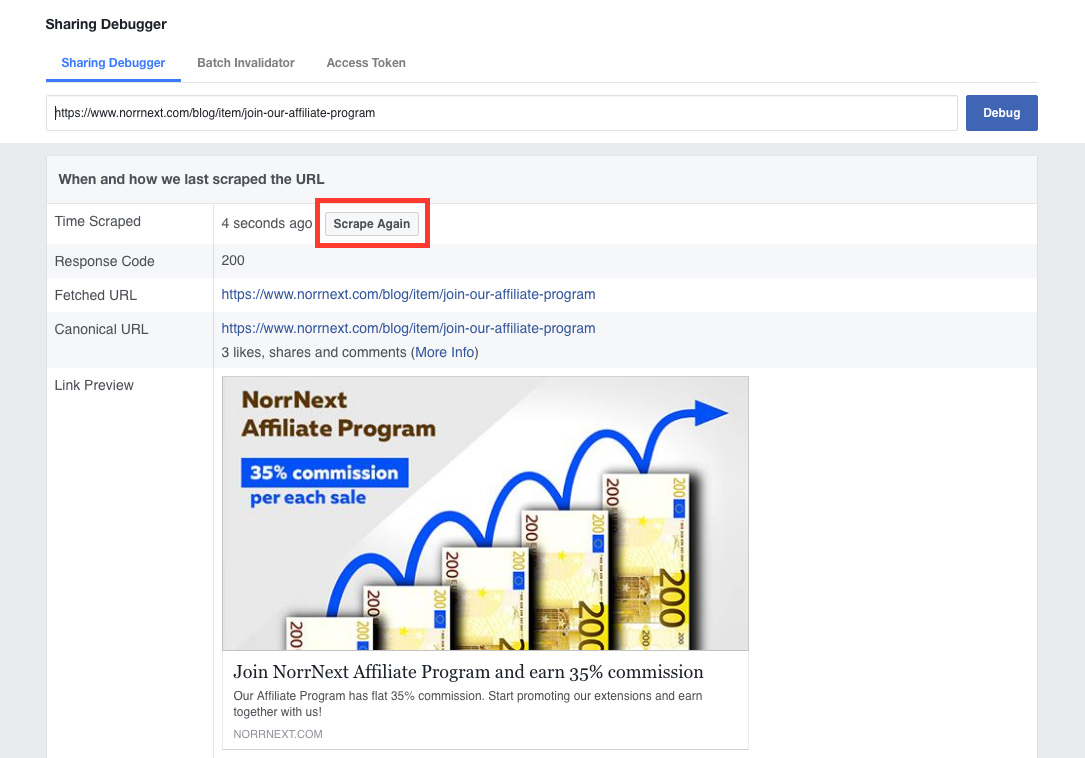Open the Join NorrNext Affiliate Program preview
Screen dimensions: 1085x758
tap(467, 671)
